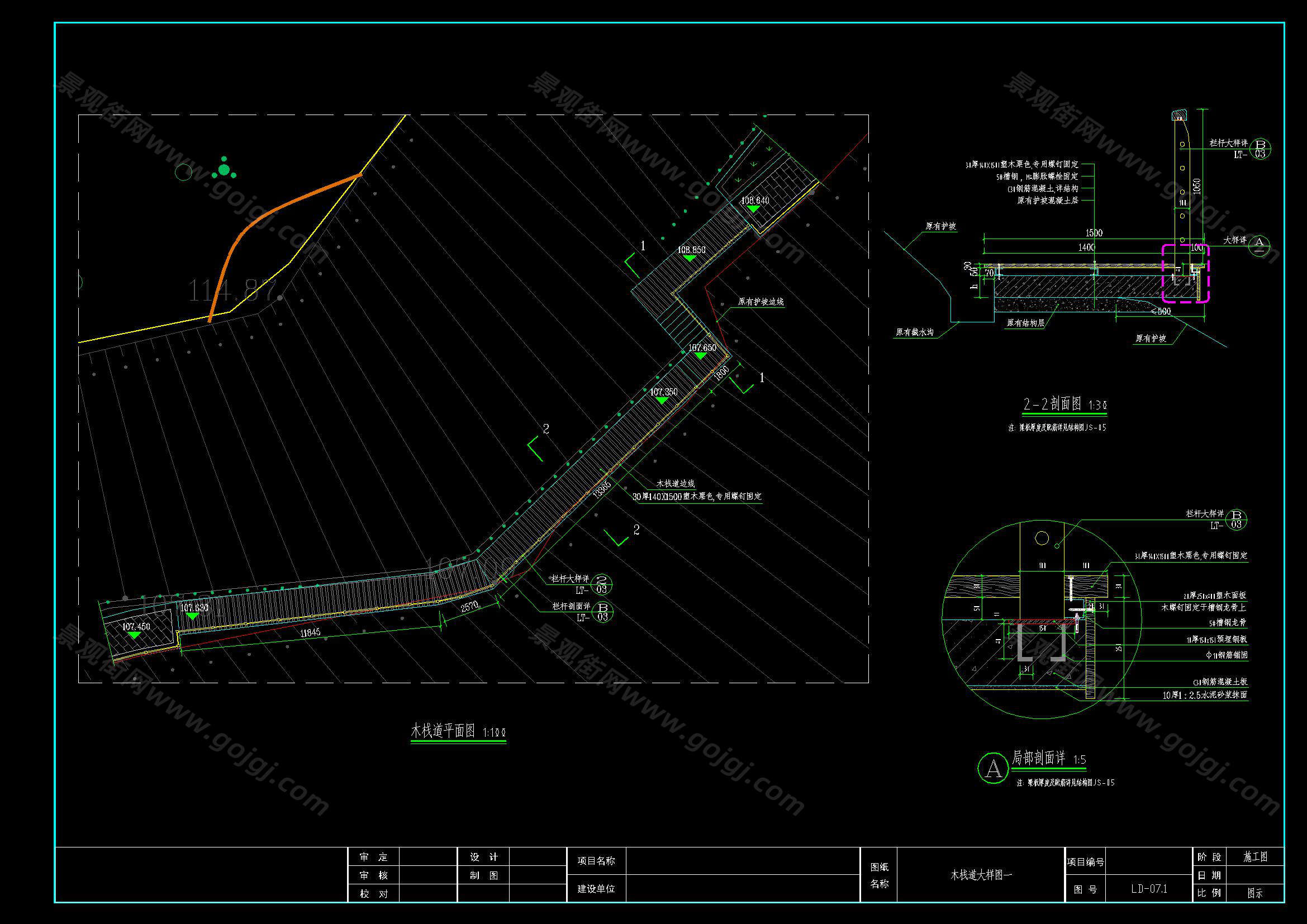Click the 木栈道大样图一 drawing name cell
Image resolution: width=1307 pixels, height=924 pixels.
pos(981,875)
